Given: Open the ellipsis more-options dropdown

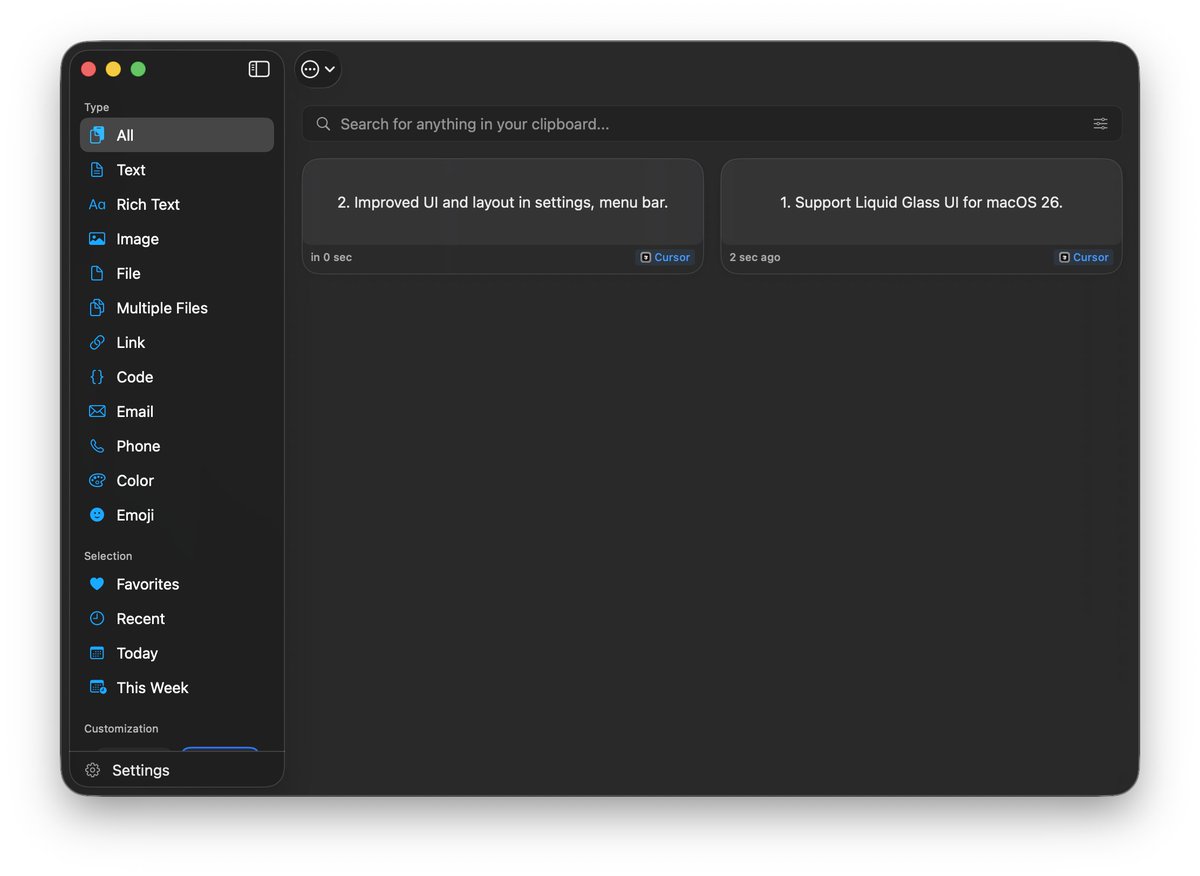Looking at the screenshot, I should point(318,69).
